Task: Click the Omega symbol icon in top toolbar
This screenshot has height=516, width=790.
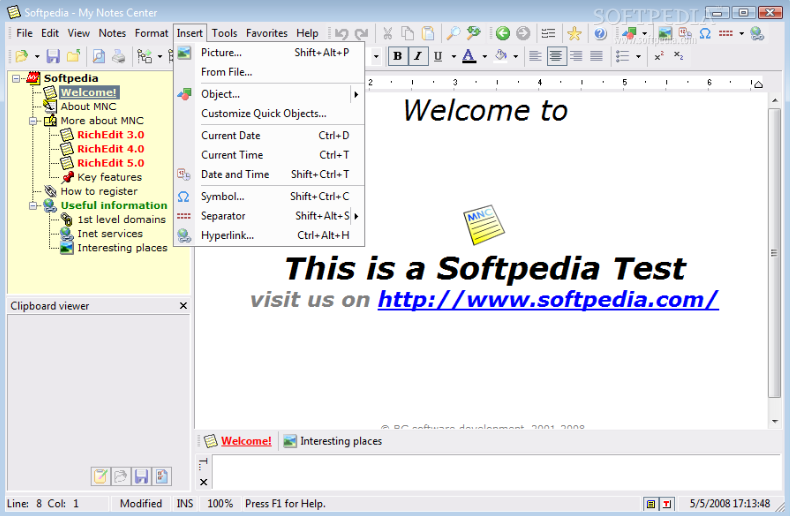Action: point(705,34)
